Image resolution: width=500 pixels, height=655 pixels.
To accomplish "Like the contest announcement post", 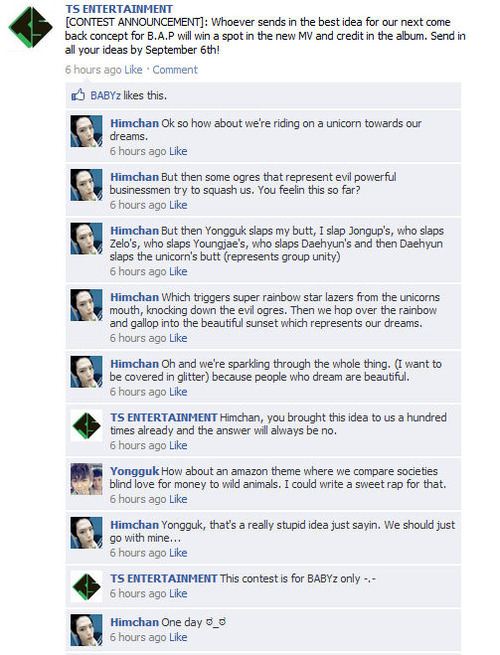I will pos(133,70).
